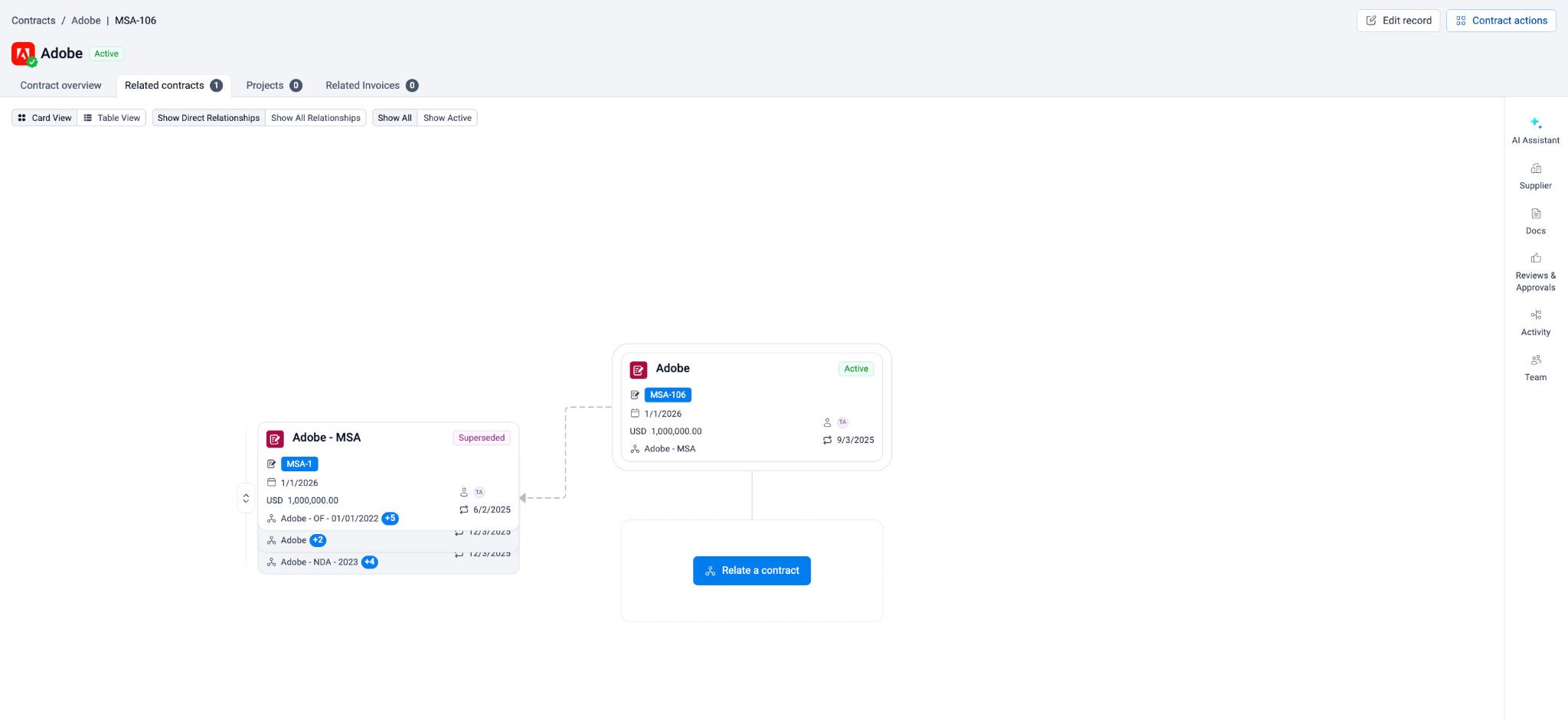Viewport: 1568px width, 720px height.
Task: Expand the stacked contract cards chevron
Action: click(246, 498)
